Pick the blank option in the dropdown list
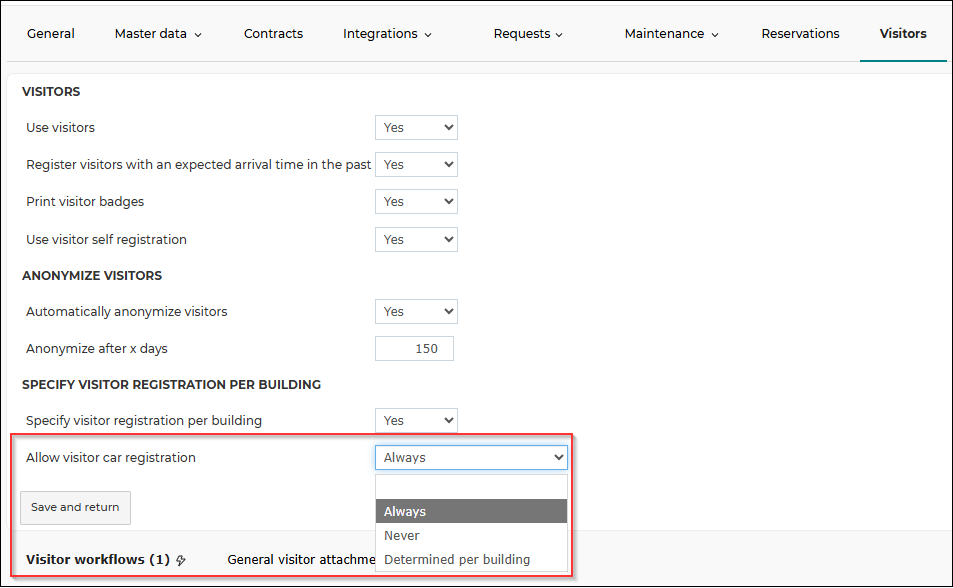Screen dimensions: 953x588 [471, 488]
